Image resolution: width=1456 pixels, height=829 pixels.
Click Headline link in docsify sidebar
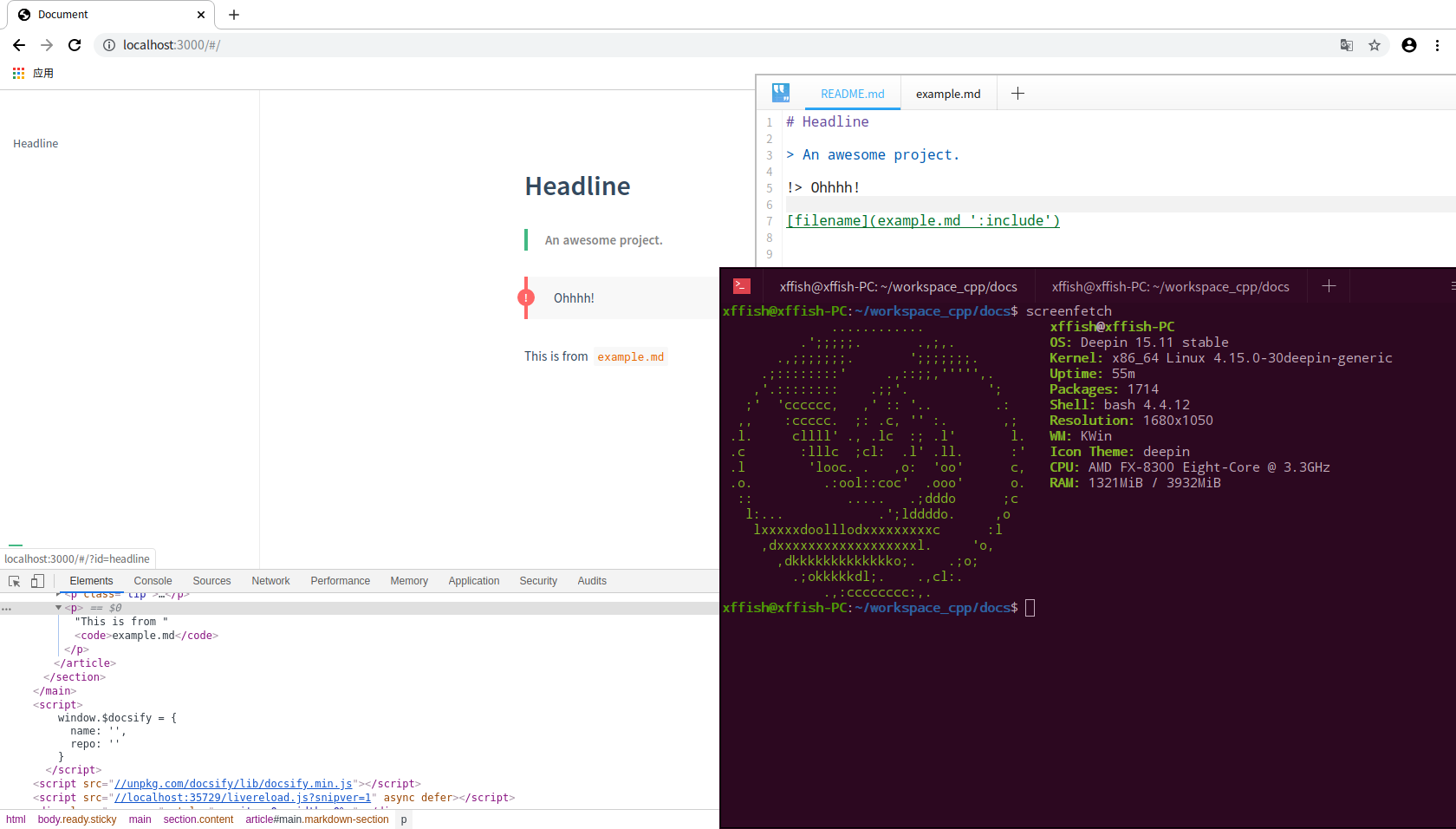(36, 144)
